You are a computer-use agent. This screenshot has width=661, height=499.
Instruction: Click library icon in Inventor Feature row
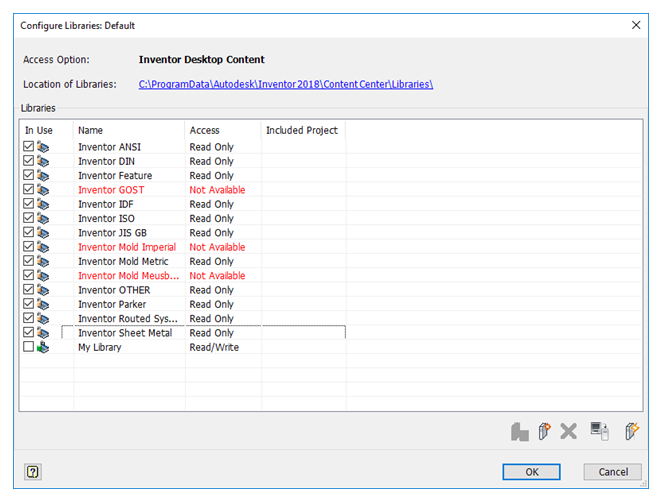pos(43,176)
